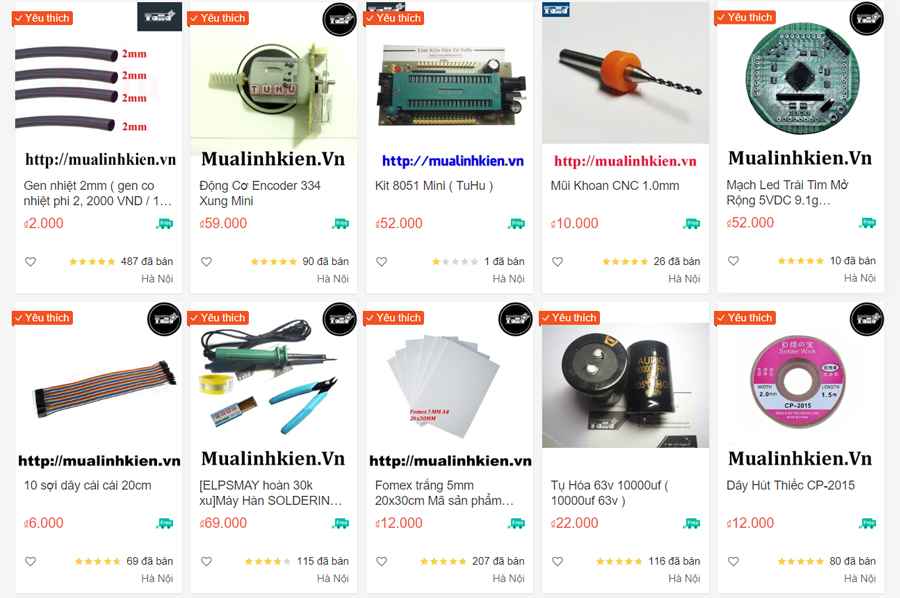This screenshot has width=900, height=598.
Task: Click heart icon for Mạch Led Trái Tim
Action: pos(734,261)
